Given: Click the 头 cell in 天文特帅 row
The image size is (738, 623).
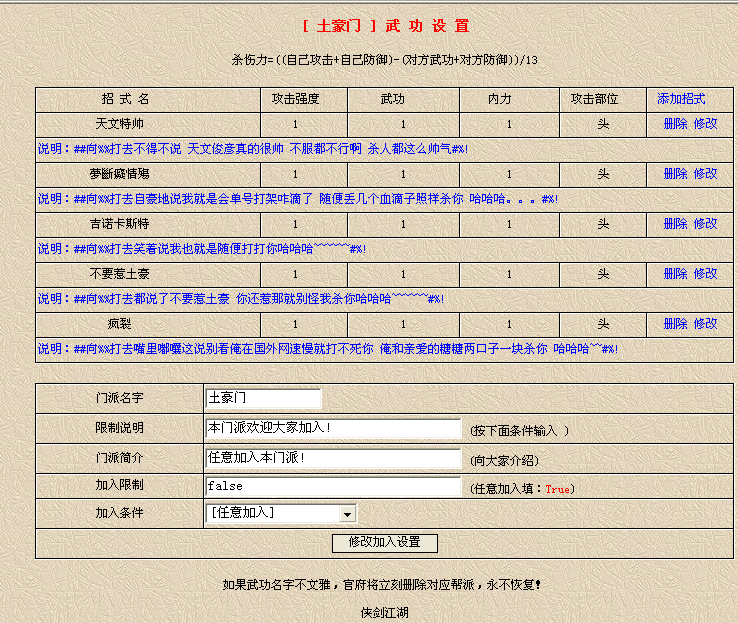Looking at the screenshot, I should [603, 124].
